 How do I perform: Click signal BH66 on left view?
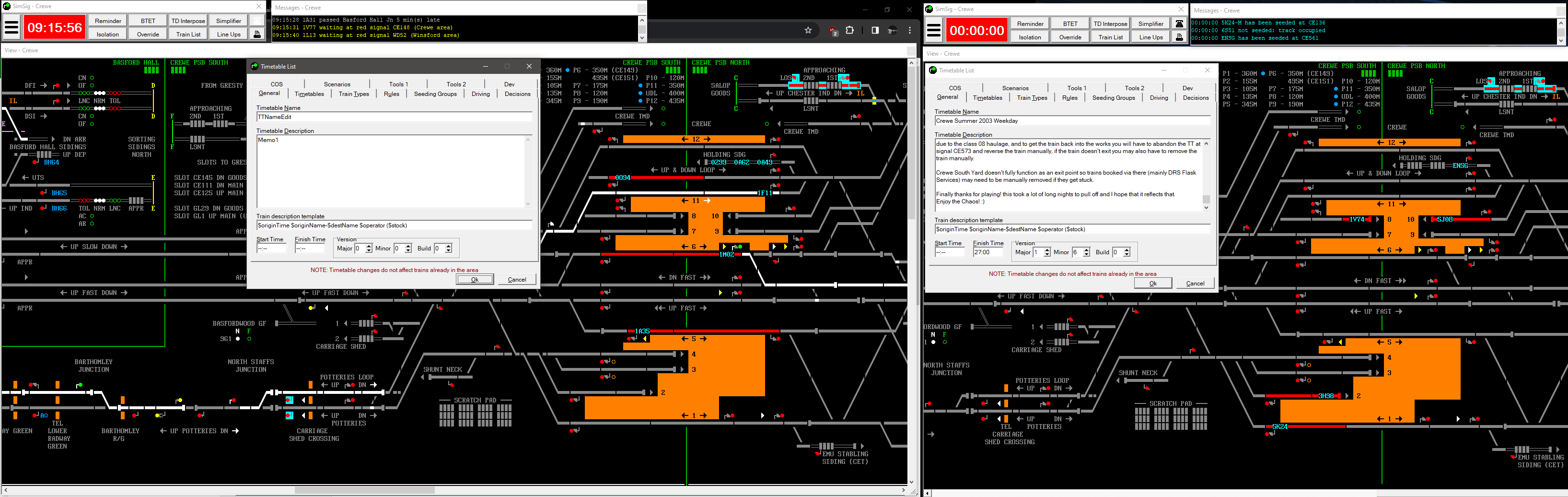point(59,208)
